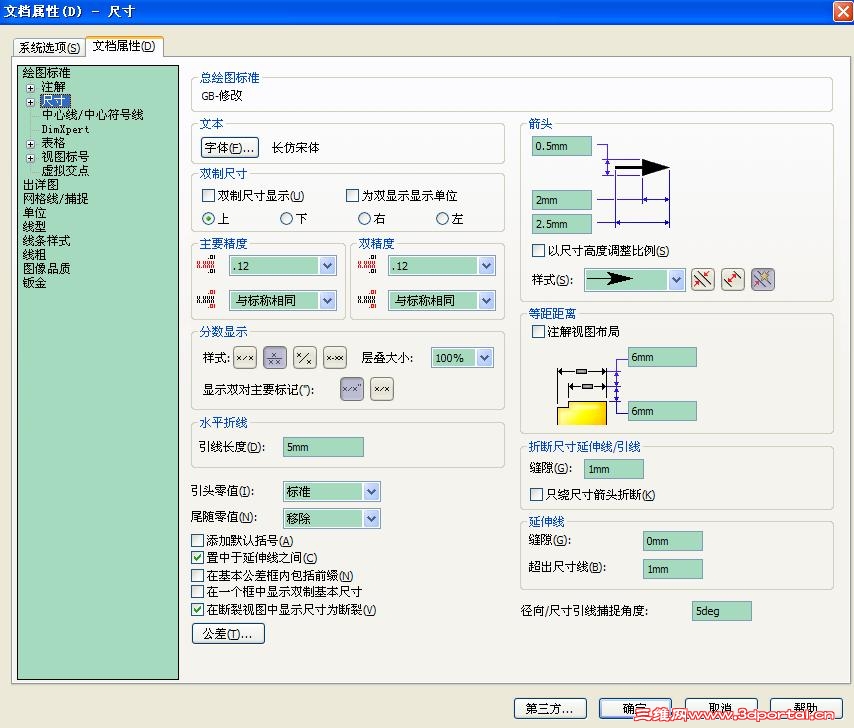Edit 超出尺寸线 1mm field
The height and width of the screenshot is (728, 854).
673,569
